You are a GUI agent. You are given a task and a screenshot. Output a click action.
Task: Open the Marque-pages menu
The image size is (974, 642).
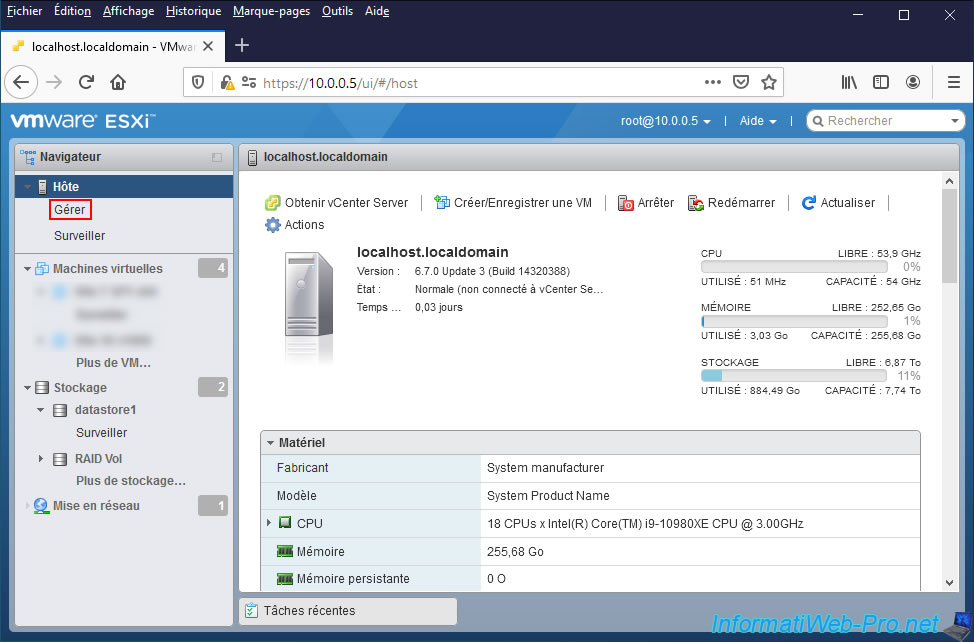(x=271, y=11)
